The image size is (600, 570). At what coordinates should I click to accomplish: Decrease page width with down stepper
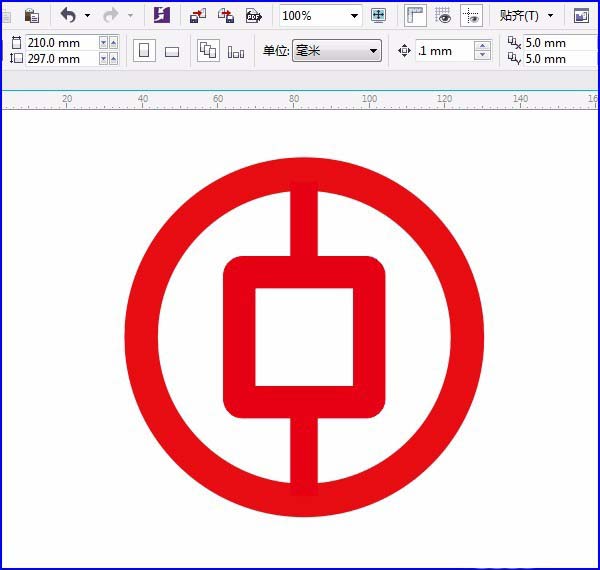[x=103, y=42]
